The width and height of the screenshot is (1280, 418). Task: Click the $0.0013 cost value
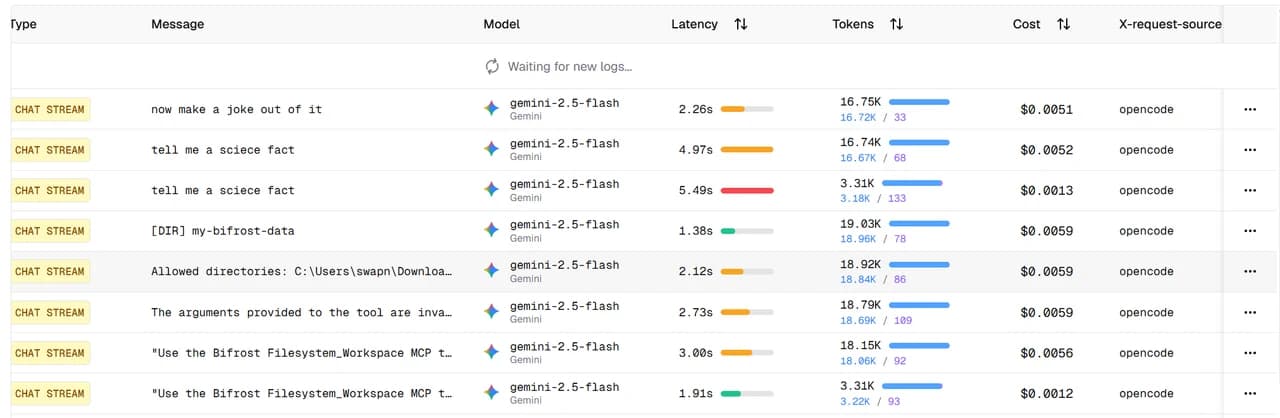(x=1046, y=190)
